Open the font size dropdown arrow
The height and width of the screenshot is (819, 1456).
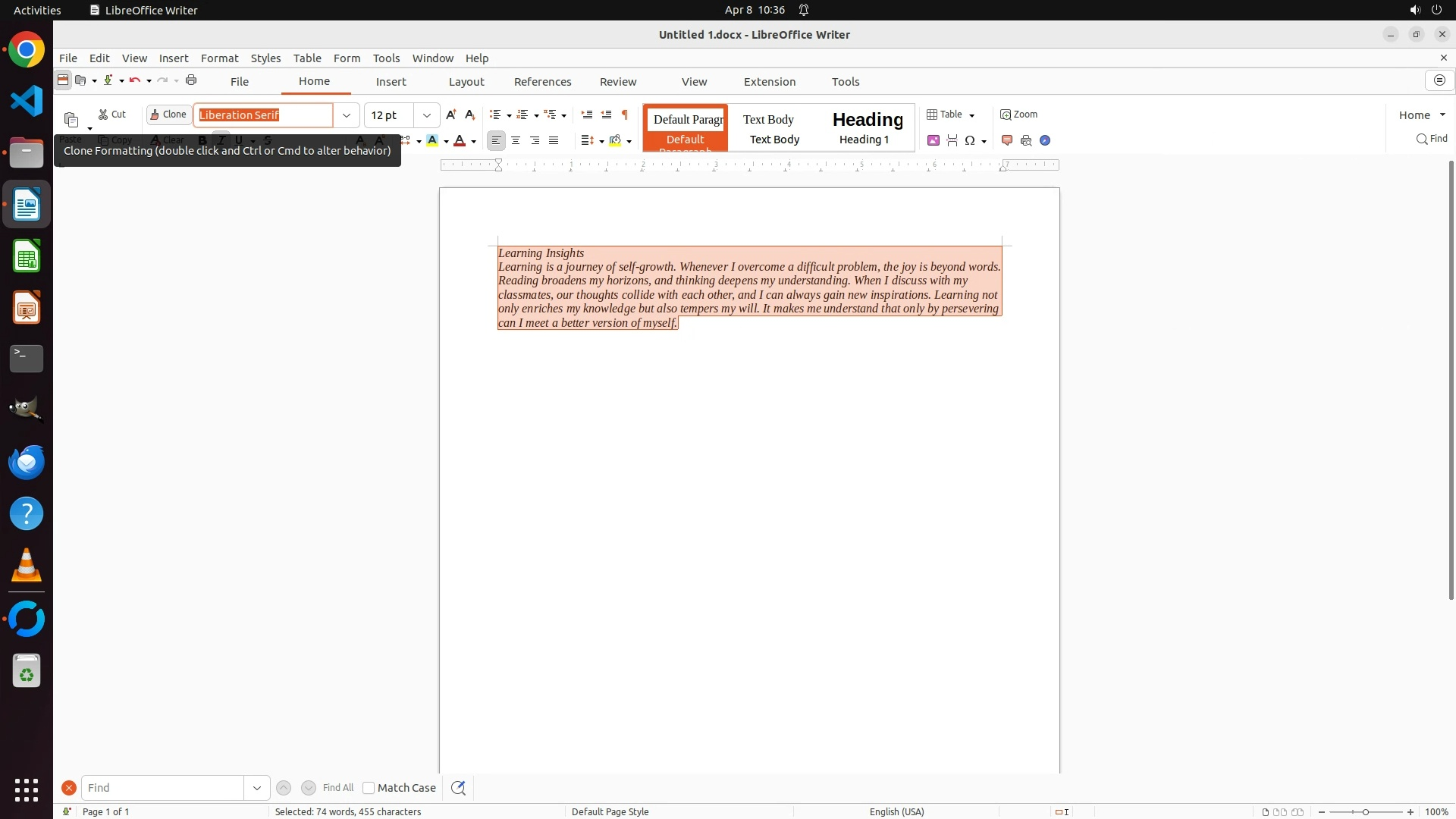[x=427, y=115]
